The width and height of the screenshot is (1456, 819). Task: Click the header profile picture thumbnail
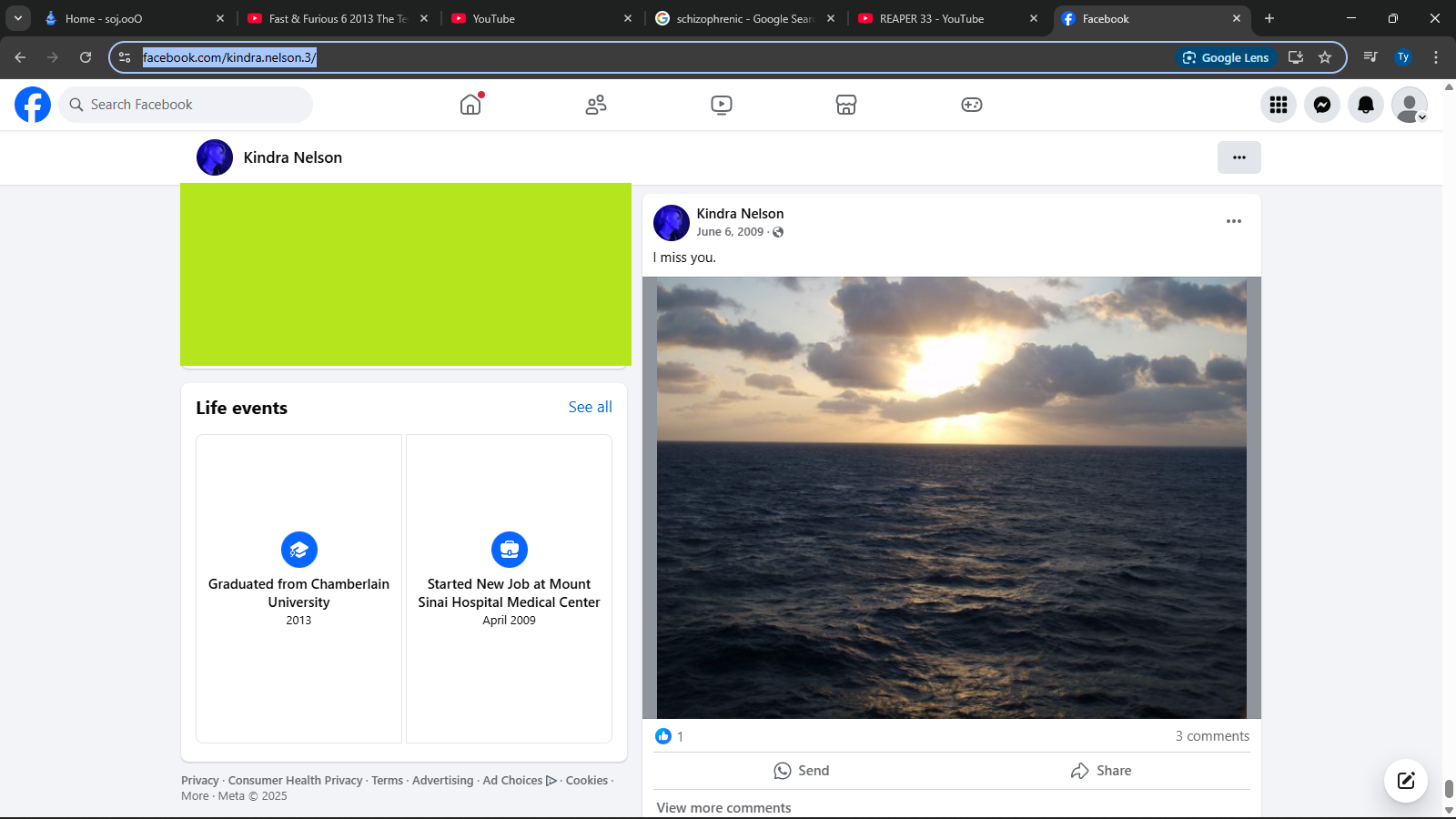215,157
